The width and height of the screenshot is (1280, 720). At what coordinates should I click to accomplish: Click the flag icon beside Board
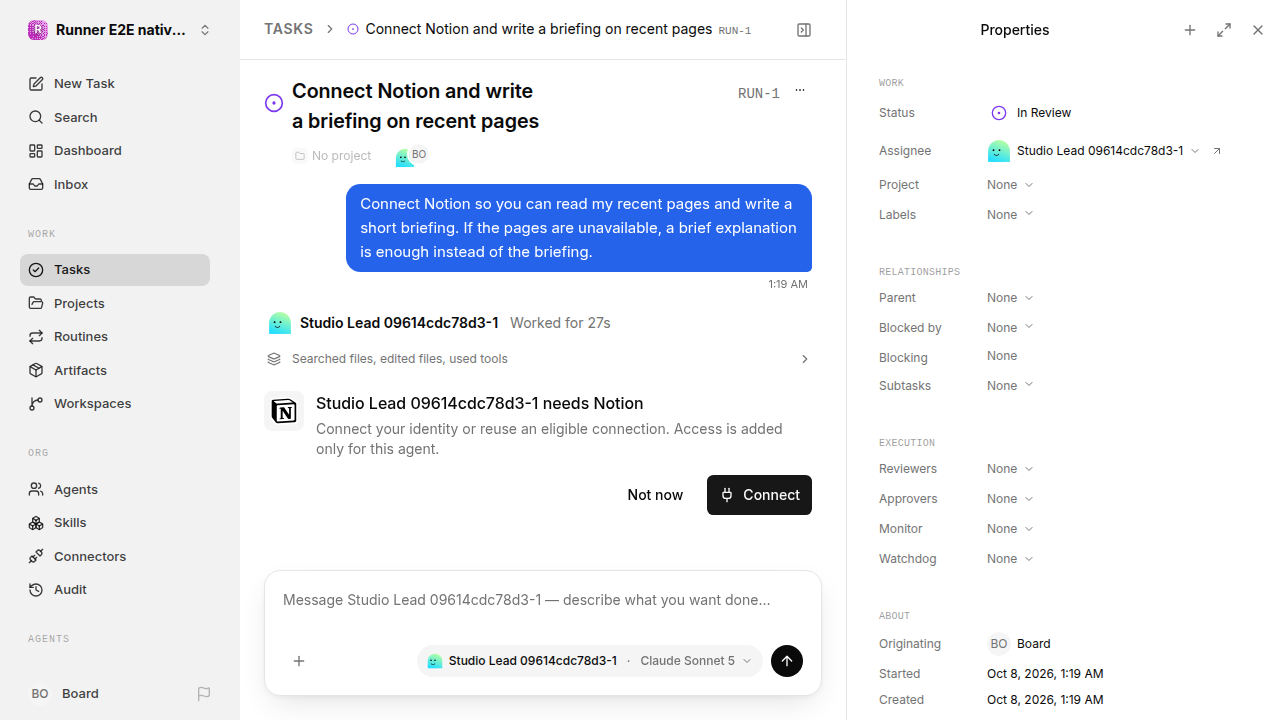point(204,694)
